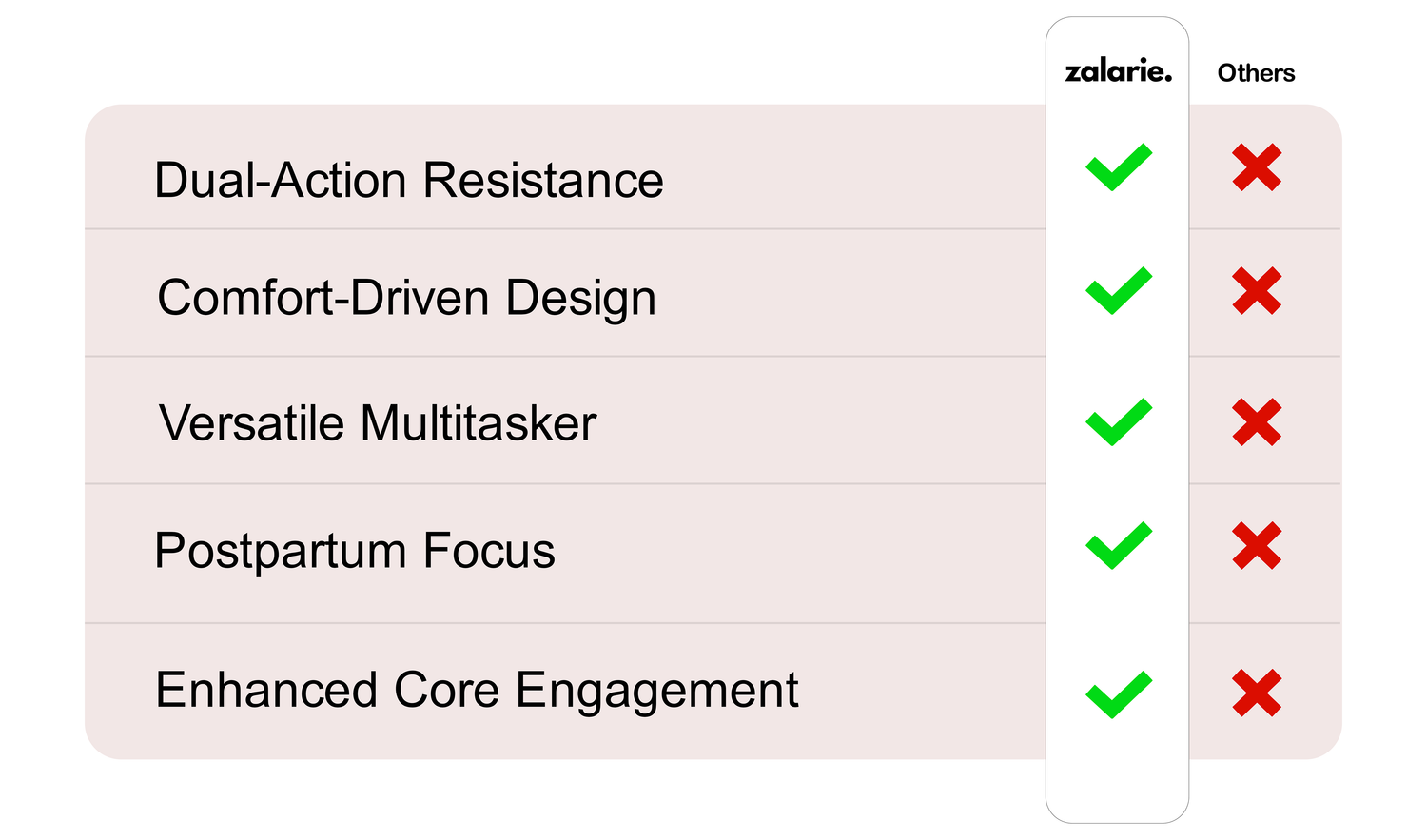Image resolution: width=1427 pixels, height=840 pixels.
Task: Select the Enhanced Core Engagement feature text
Action: tap(476, 690)
